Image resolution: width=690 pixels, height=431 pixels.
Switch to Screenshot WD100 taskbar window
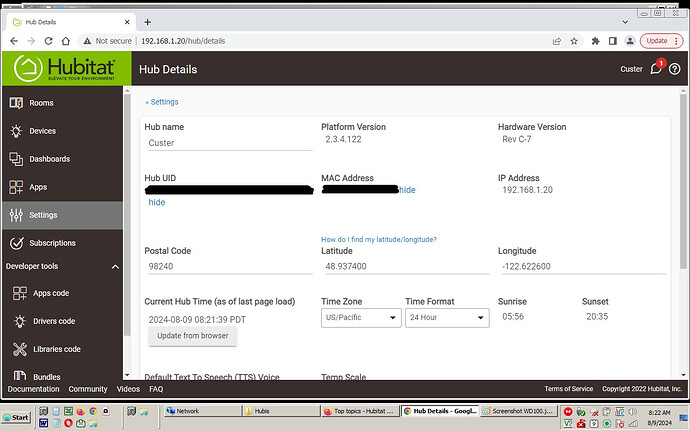[519, 411]
